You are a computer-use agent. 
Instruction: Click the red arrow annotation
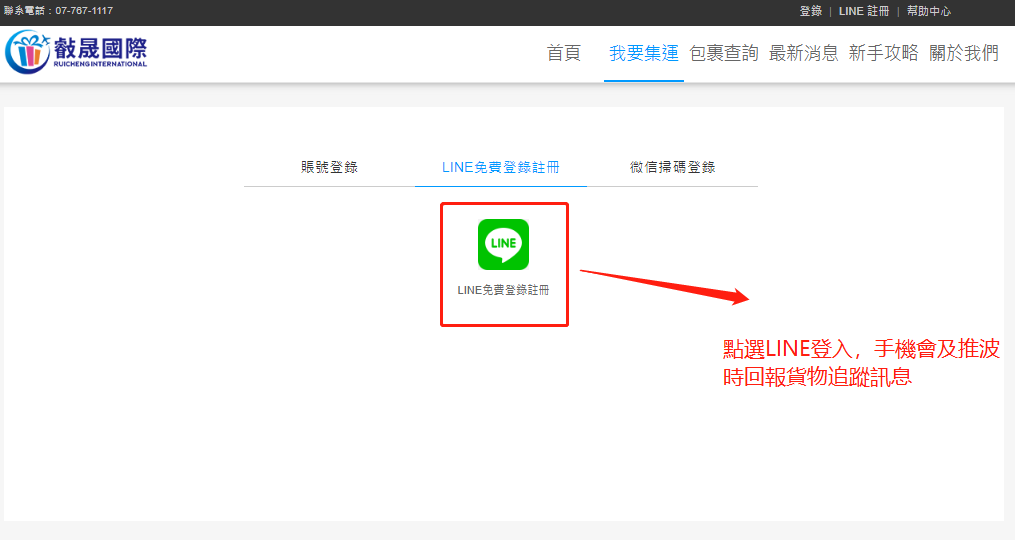665,284
